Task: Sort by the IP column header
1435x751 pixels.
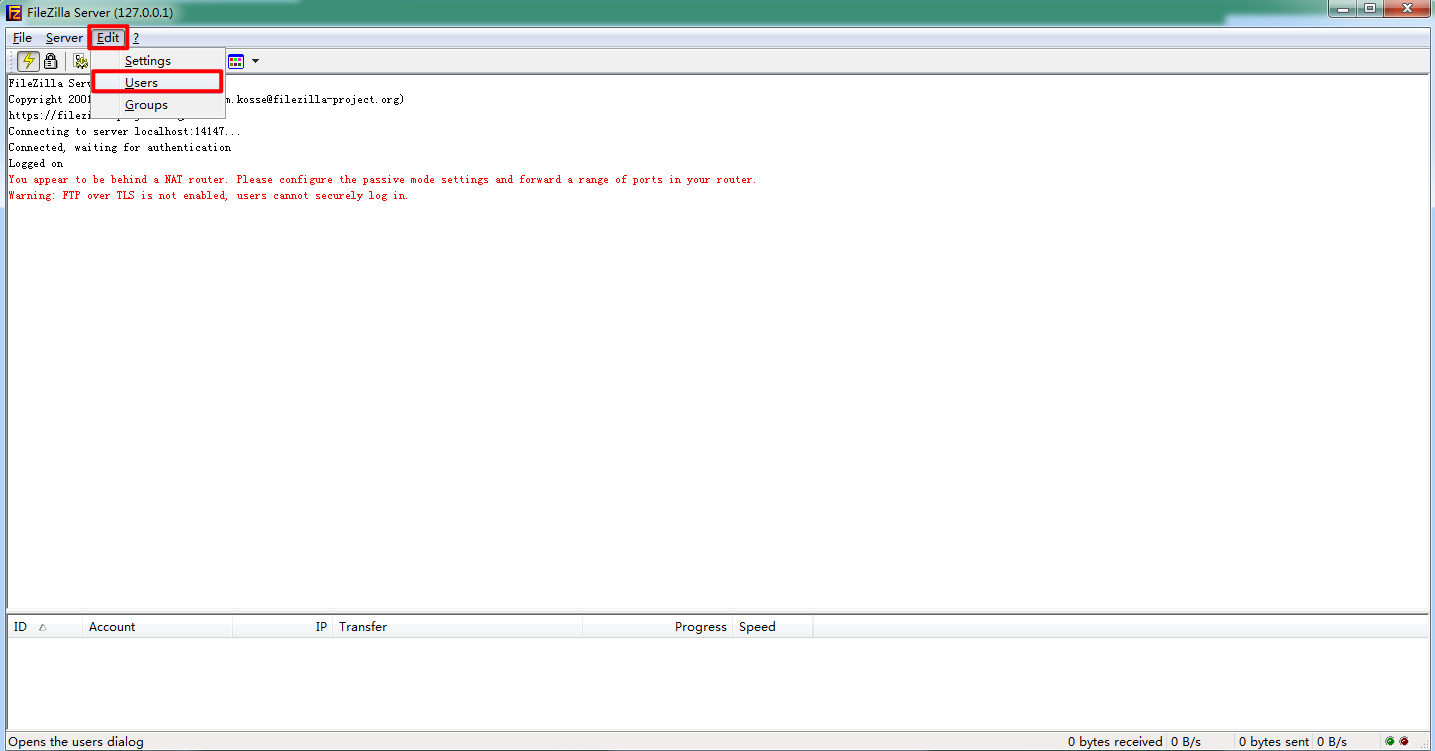Action: coord(282,627)
